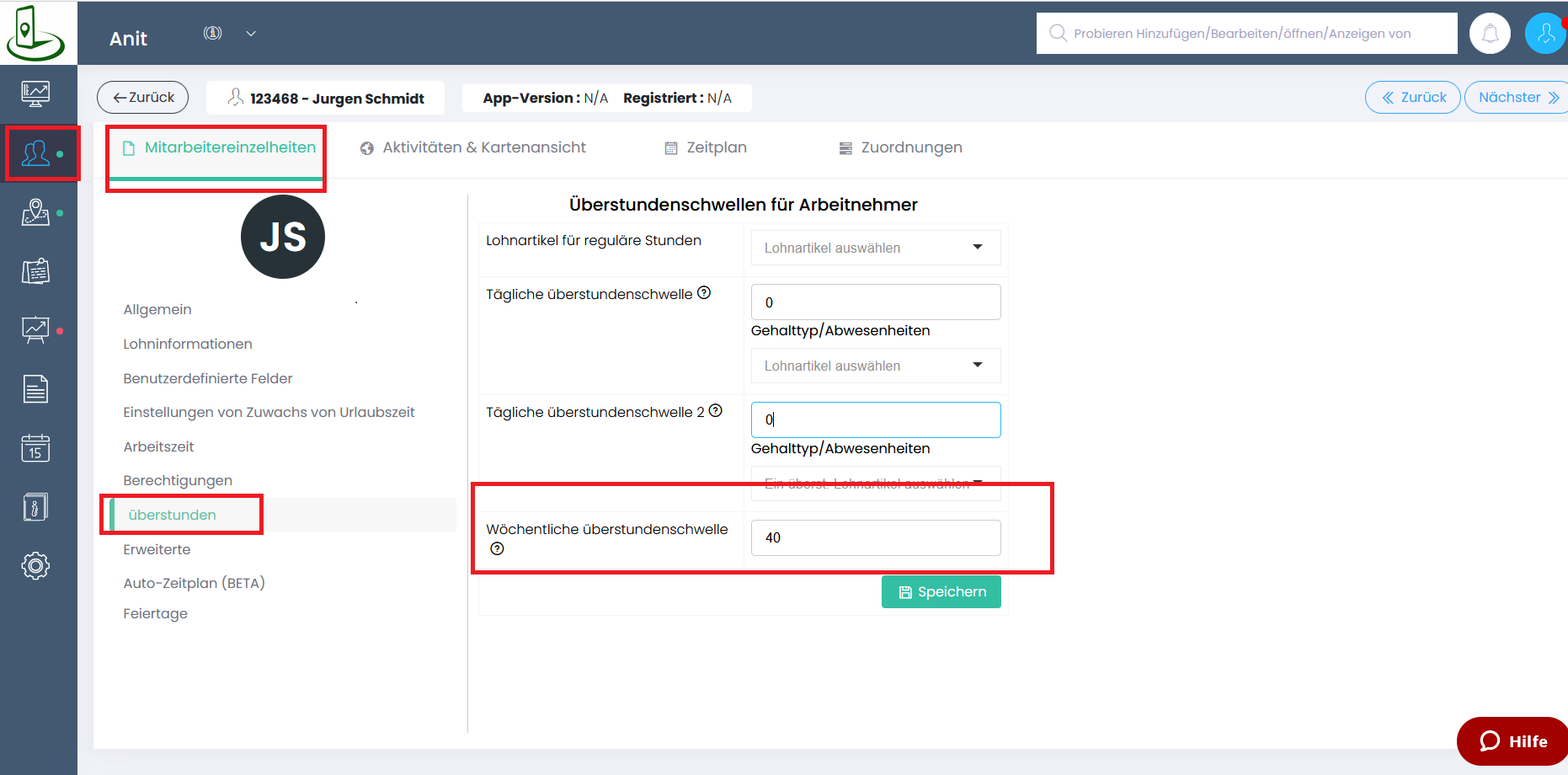Go to Nächster employee
This screenshot has height=775, width=1568.
1517,98
